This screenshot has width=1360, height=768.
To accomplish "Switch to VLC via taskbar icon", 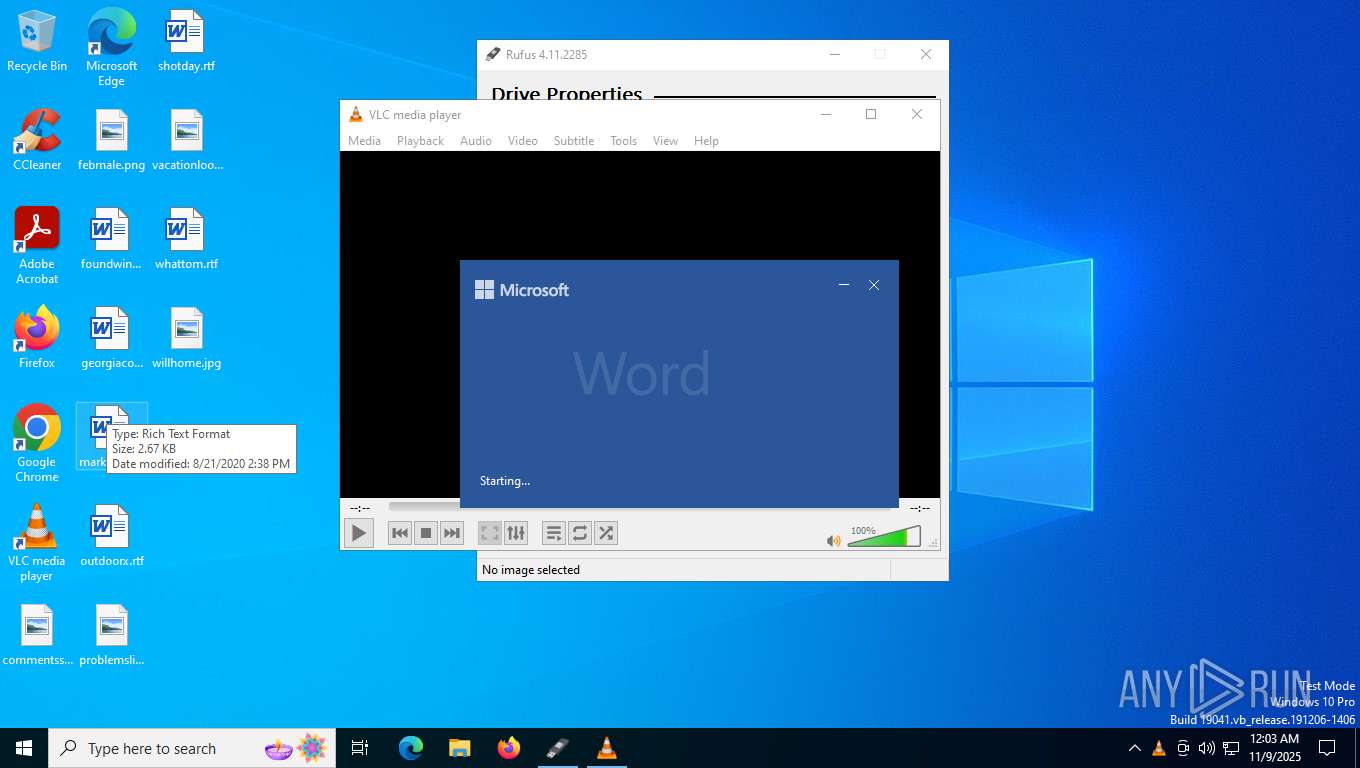I will [x=607, y=748].
